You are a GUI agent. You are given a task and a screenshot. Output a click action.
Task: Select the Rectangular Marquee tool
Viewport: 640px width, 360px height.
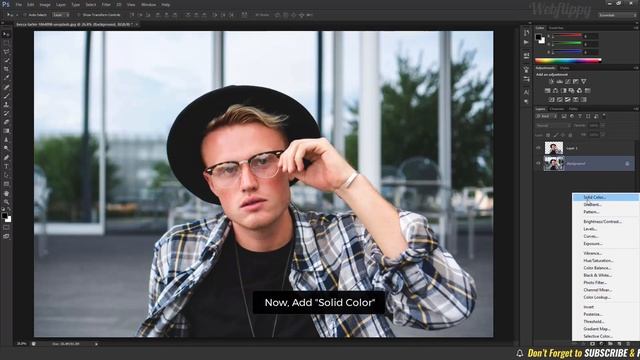coord(6,43)
